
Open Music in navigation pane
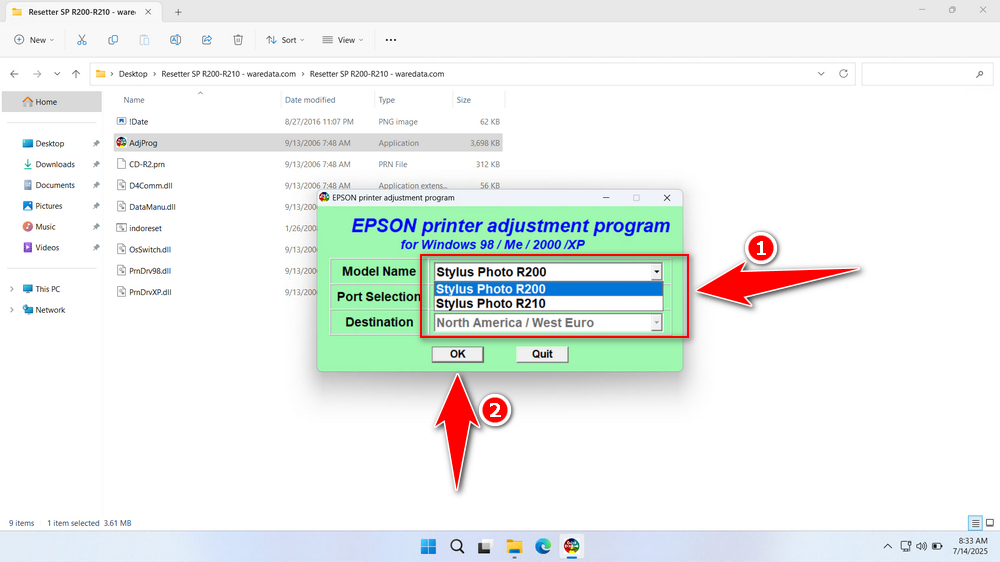pyautogui.click(x=45, y=226)
